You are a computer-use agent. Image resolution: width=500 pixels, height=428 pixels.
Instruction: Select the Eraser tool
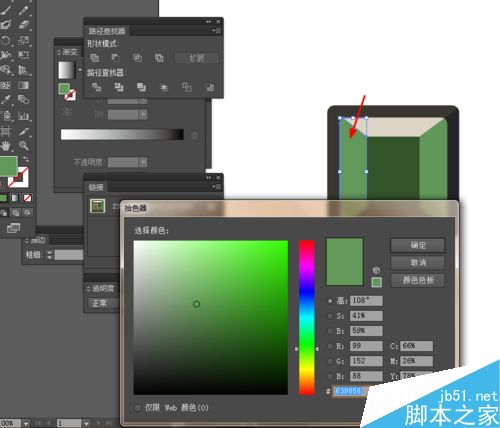23,25
